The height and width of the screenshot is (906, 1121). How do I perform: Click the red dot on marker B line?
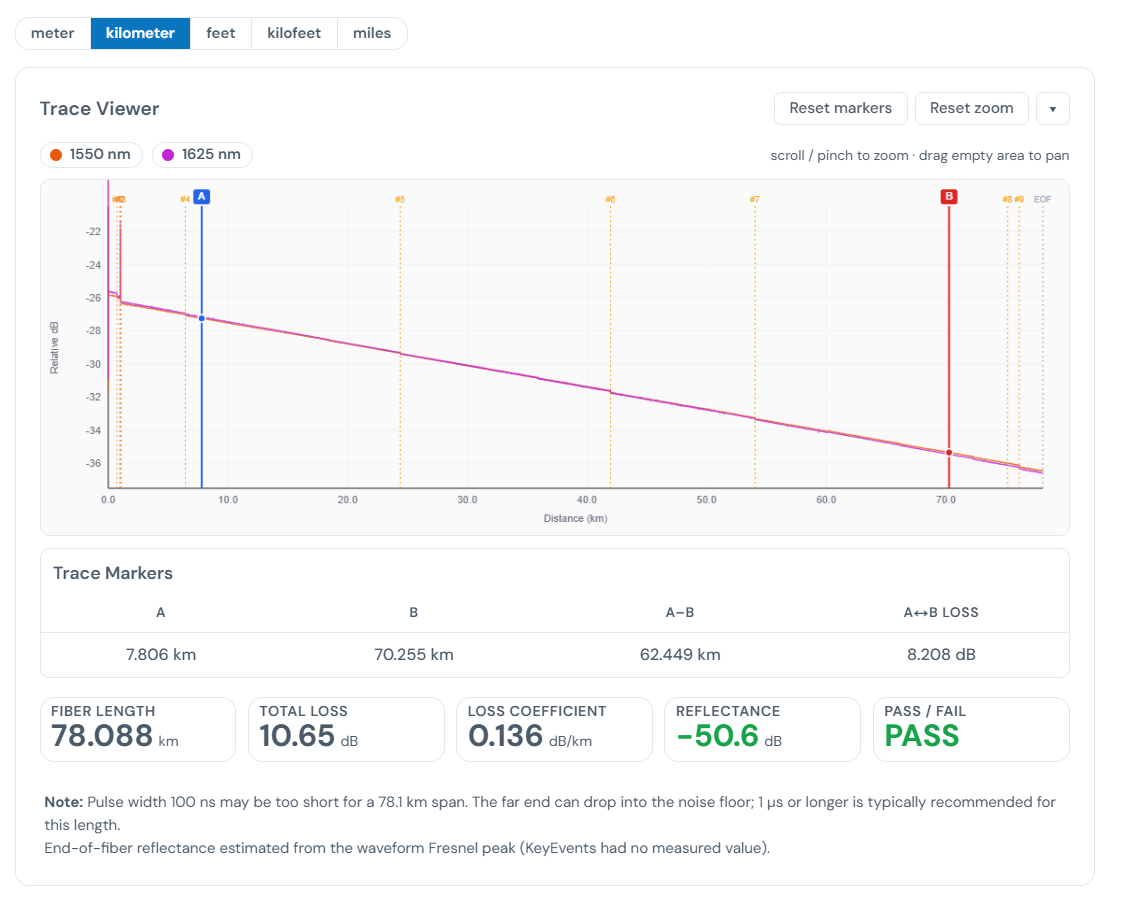[949, 453]
